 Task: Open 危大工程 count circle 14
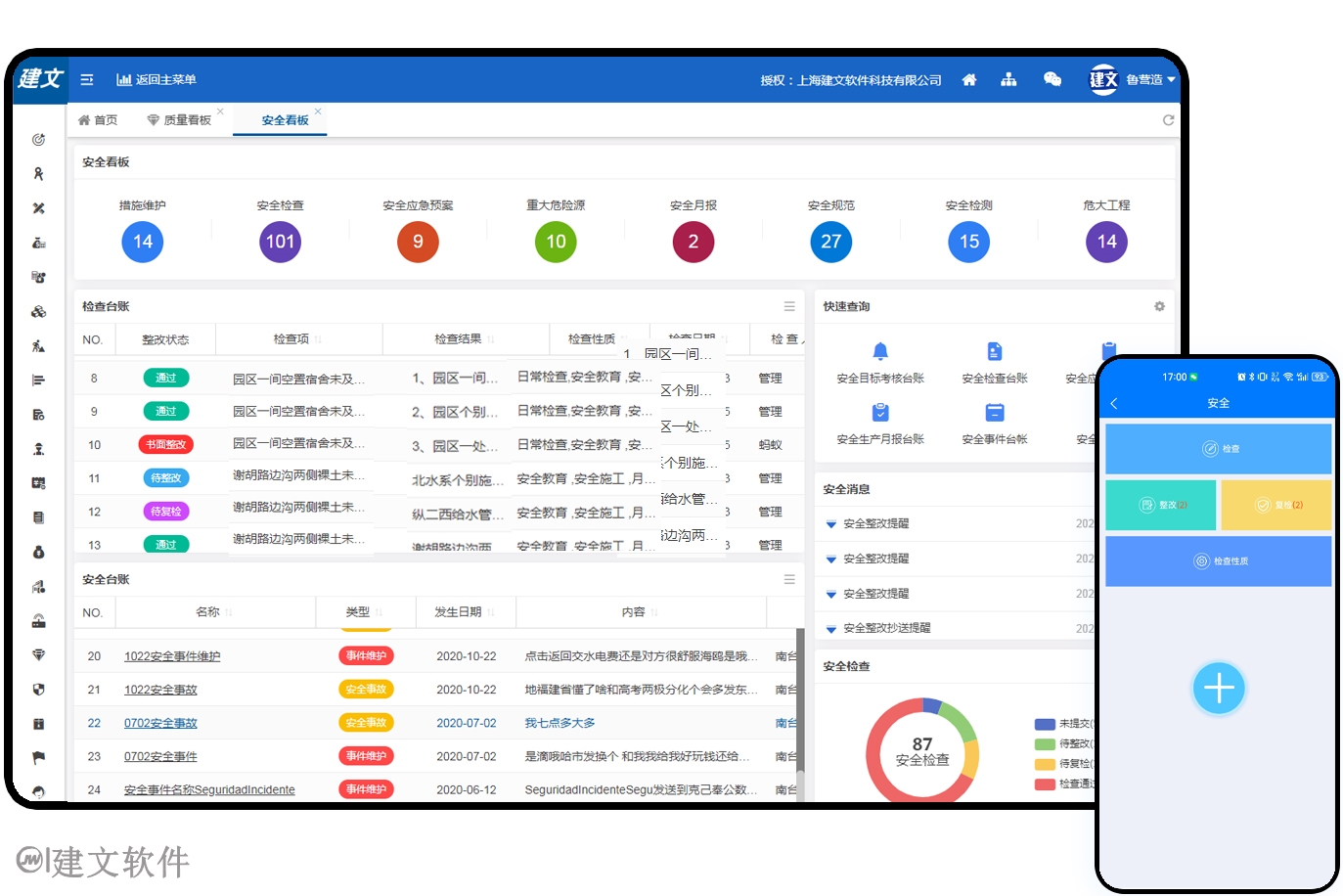(1107, 242)
